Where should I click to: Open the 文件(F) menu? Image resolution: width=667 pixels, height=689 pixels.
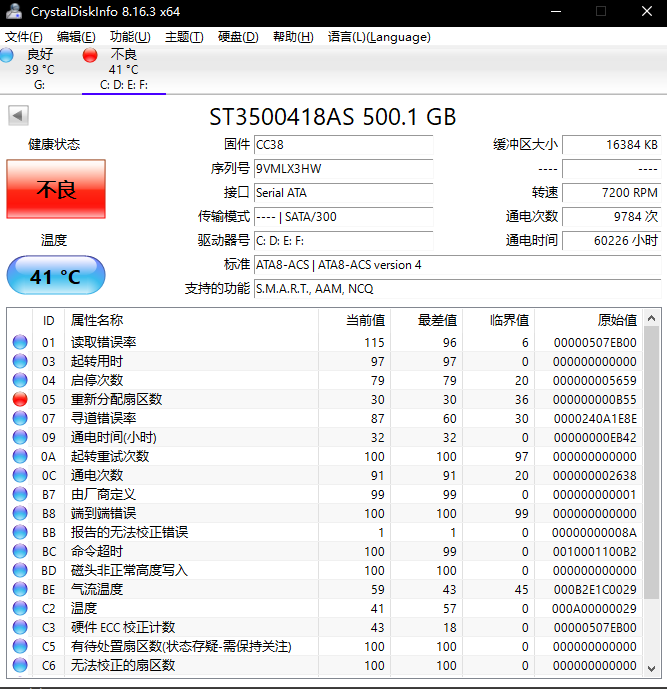tap(24, 37)
